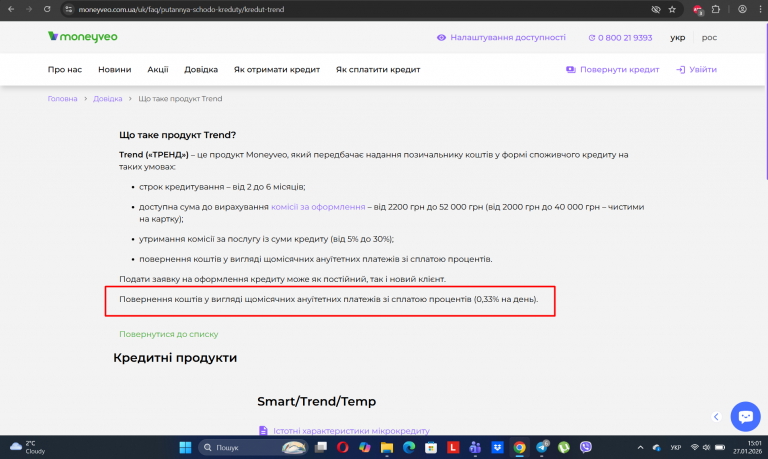Click Повернути кредит button
768x459 pixels.
click(612, 70)
